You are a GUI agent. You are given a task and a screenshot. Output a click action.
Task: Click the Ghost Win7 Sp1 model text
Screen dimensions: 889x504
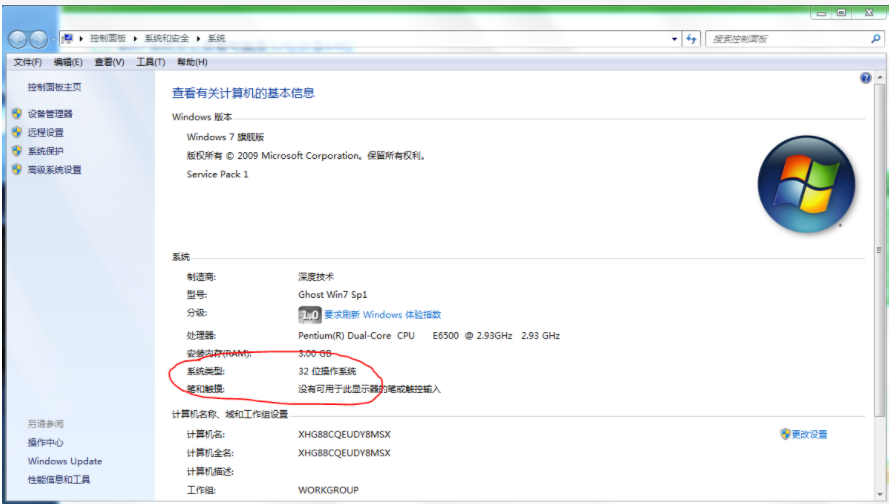[333, 295]
